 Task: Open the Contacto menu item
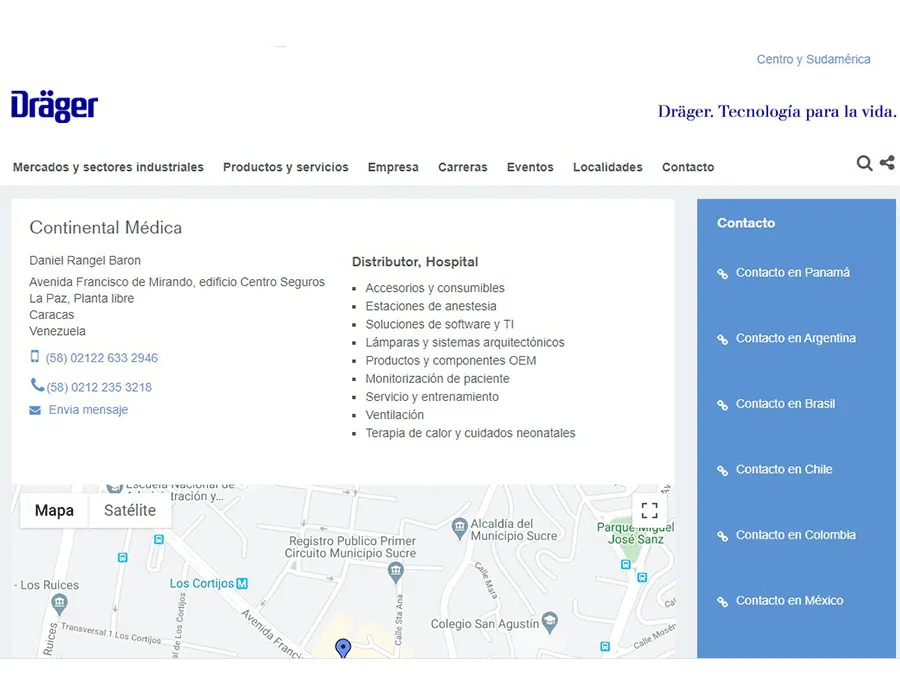click(x=688, y=167)
